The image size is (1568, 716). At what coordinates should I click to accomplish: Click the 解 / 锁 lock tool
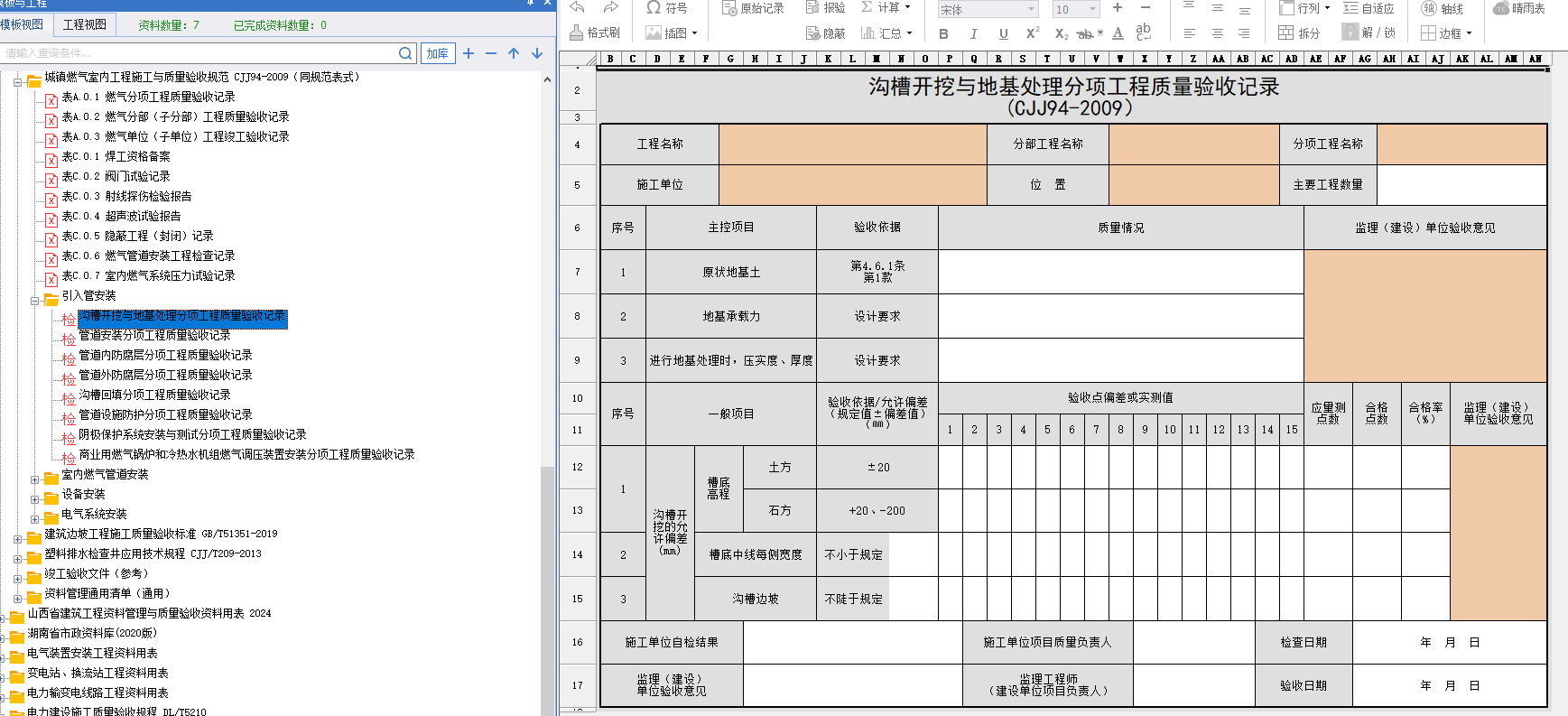[x=1369, y=33]
